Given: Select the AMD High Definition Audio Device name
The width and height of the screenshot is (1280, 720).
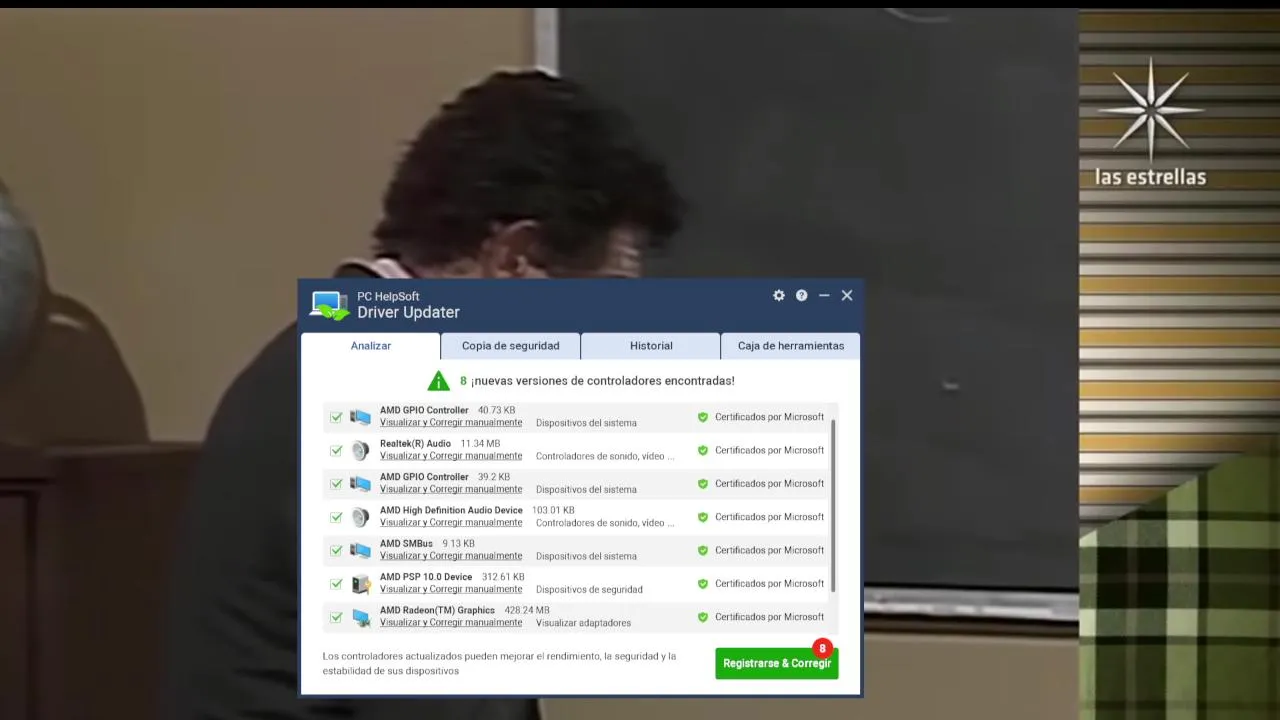Looking at the screenshot, I should [x=451, y=510].
